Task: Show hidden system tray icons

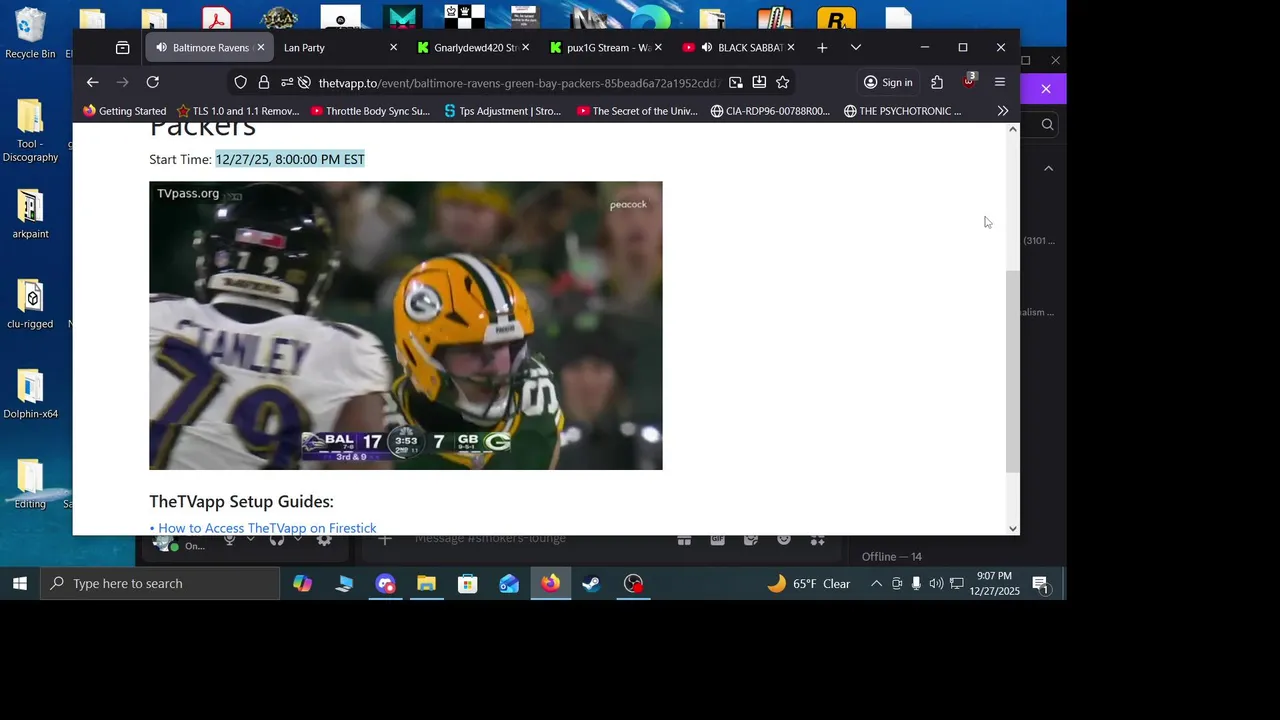Action: pos(876,583)
